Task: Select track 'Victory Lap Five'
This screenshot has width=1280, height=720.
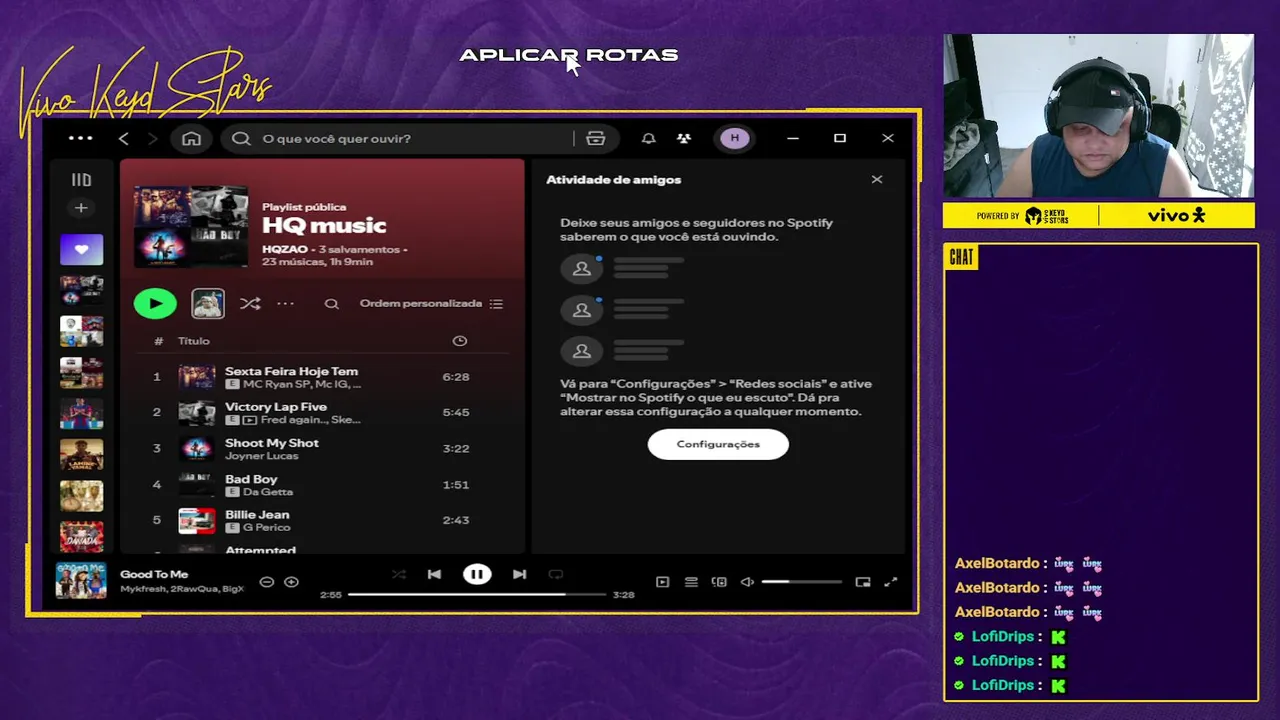Action: tap(322, 412)
